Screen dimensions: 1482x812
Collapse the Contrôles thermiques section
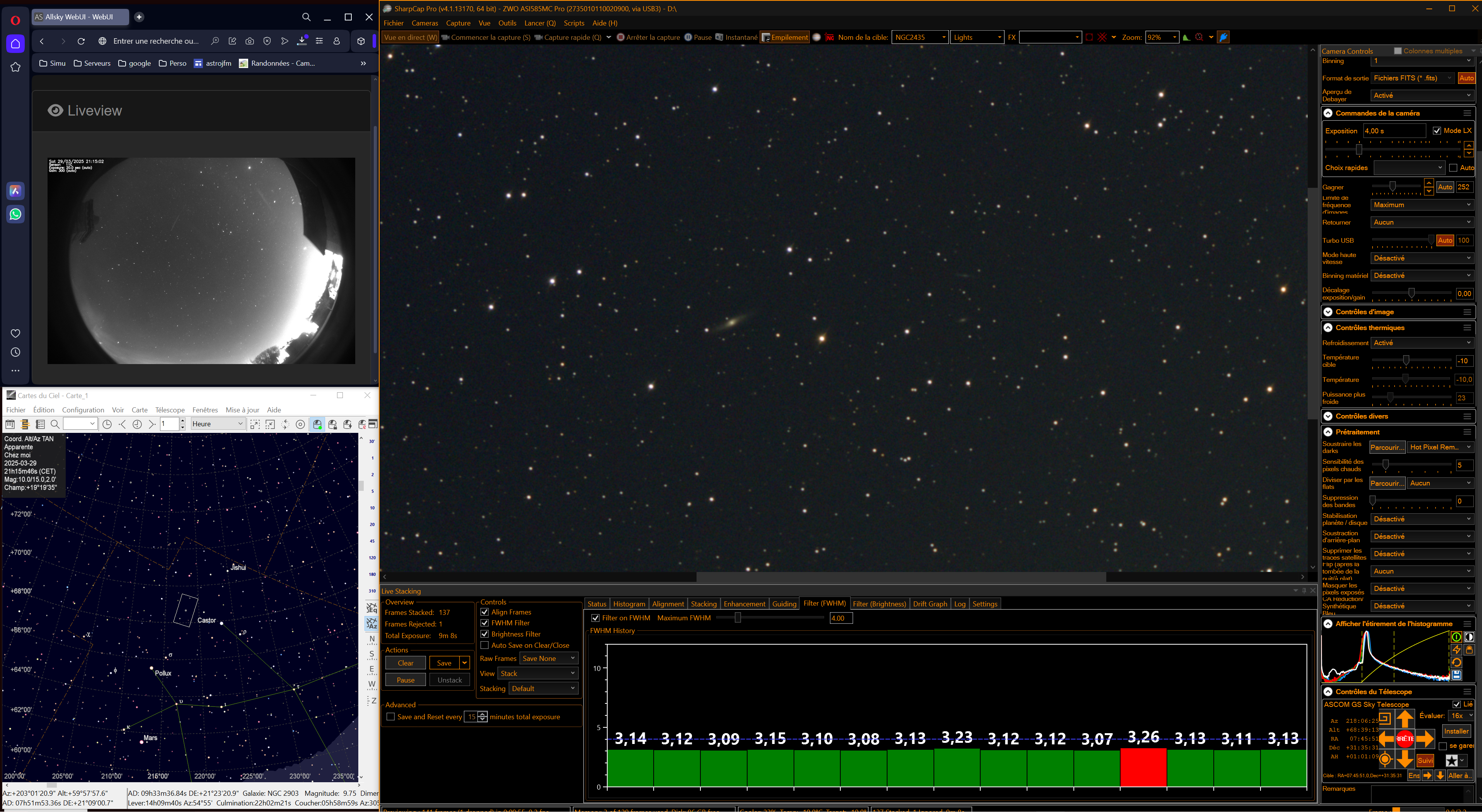(1328, 328)
